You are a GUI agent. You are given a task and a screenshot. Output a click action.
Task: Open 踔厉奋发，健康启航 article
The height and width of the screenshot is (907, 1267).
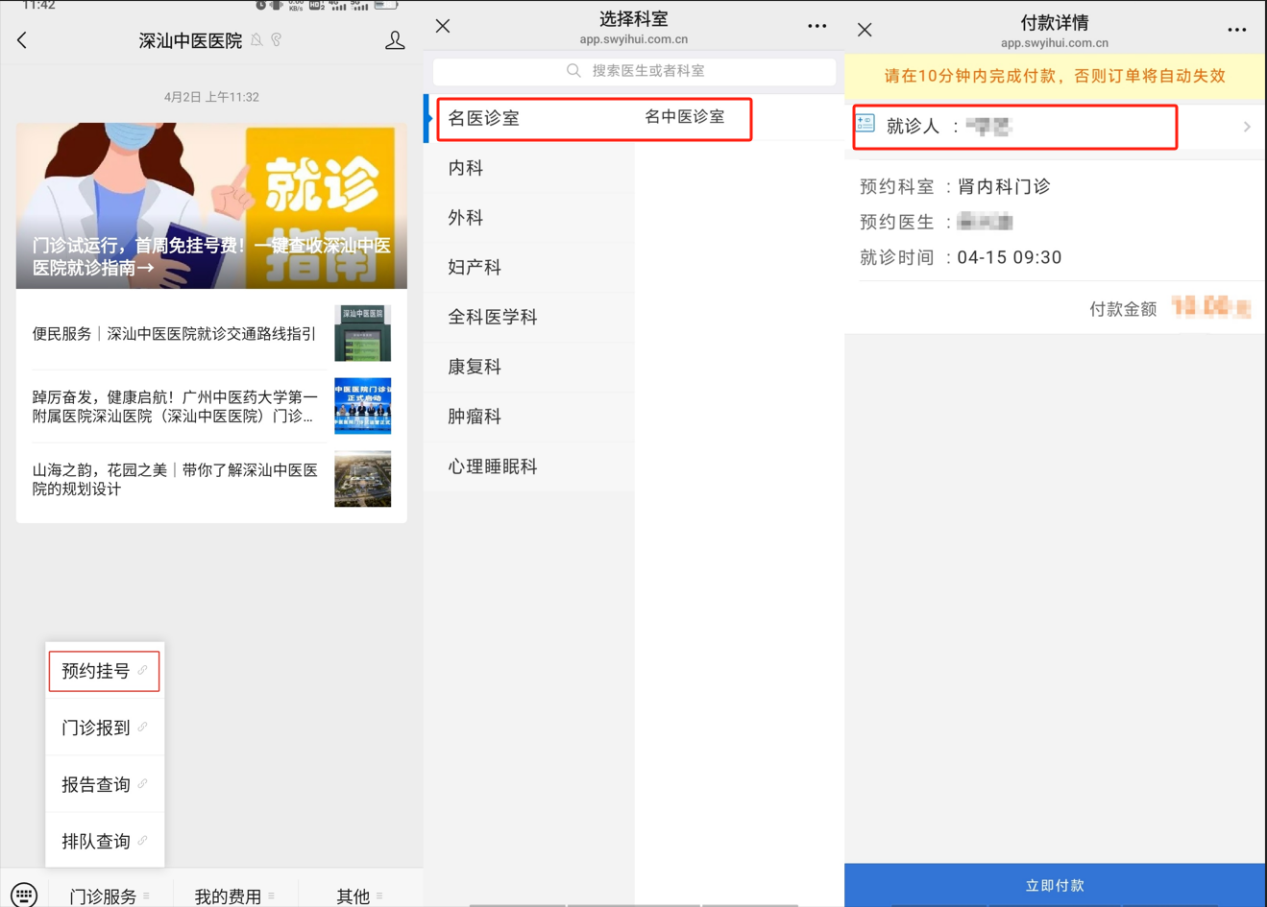pos(211,406)
